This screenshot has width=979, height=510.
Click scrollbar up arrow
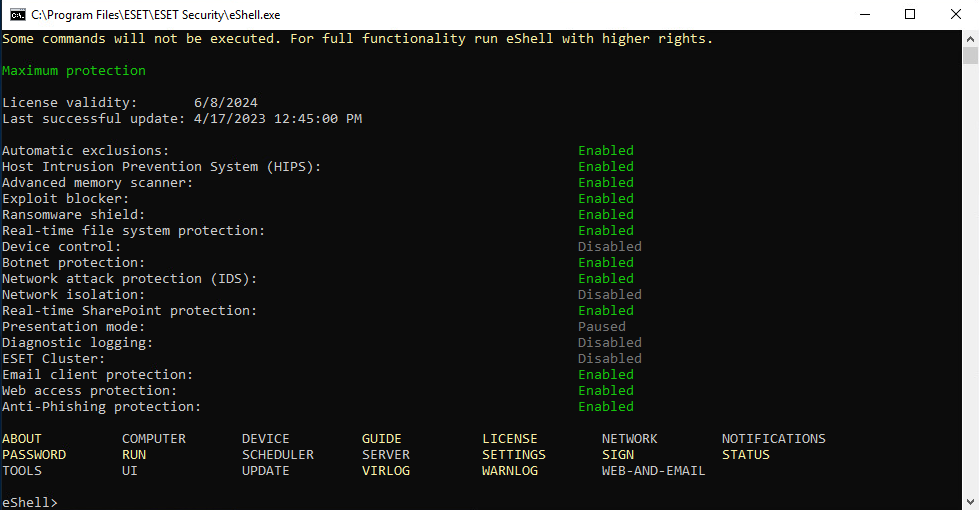tap(970, 38)
